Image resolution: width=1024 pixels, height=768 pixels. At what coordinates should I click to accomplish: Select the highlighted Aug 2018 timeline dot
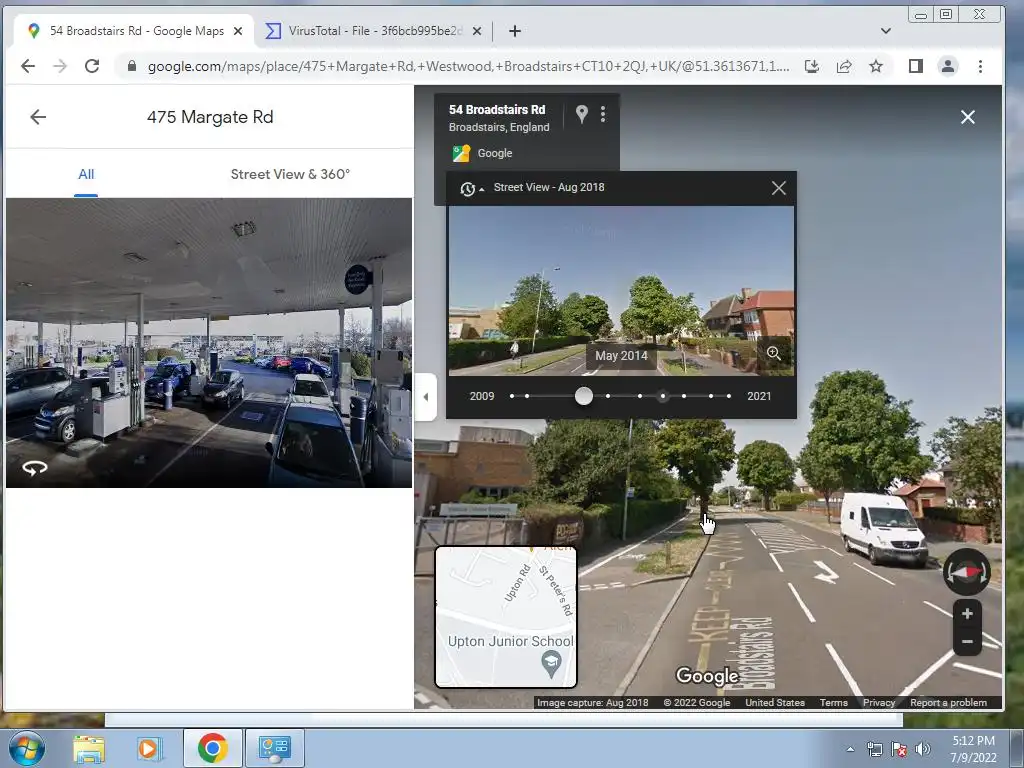[663, 396]
